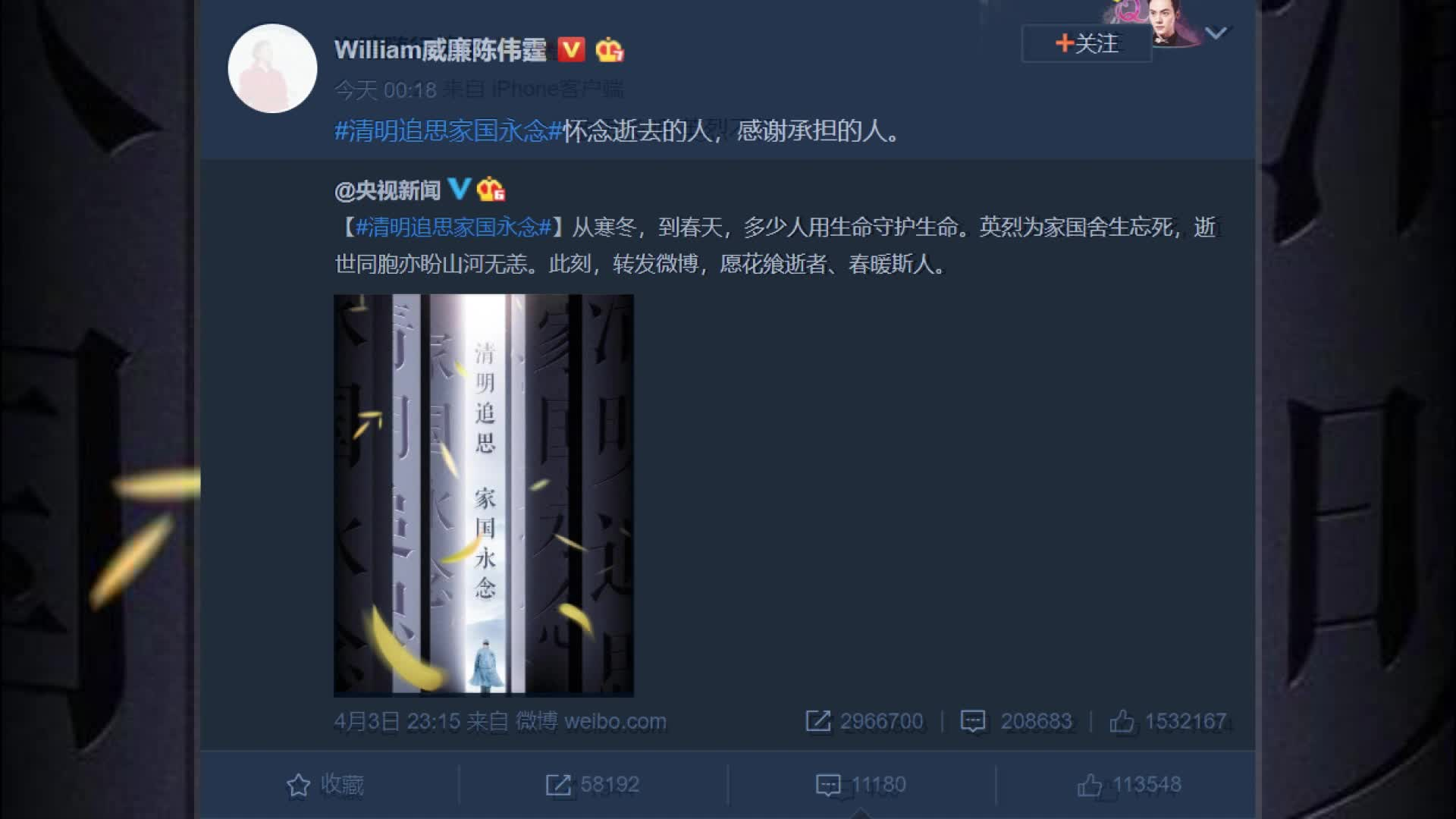Add this post to 收藏 favorites

(x=325, y=785)
